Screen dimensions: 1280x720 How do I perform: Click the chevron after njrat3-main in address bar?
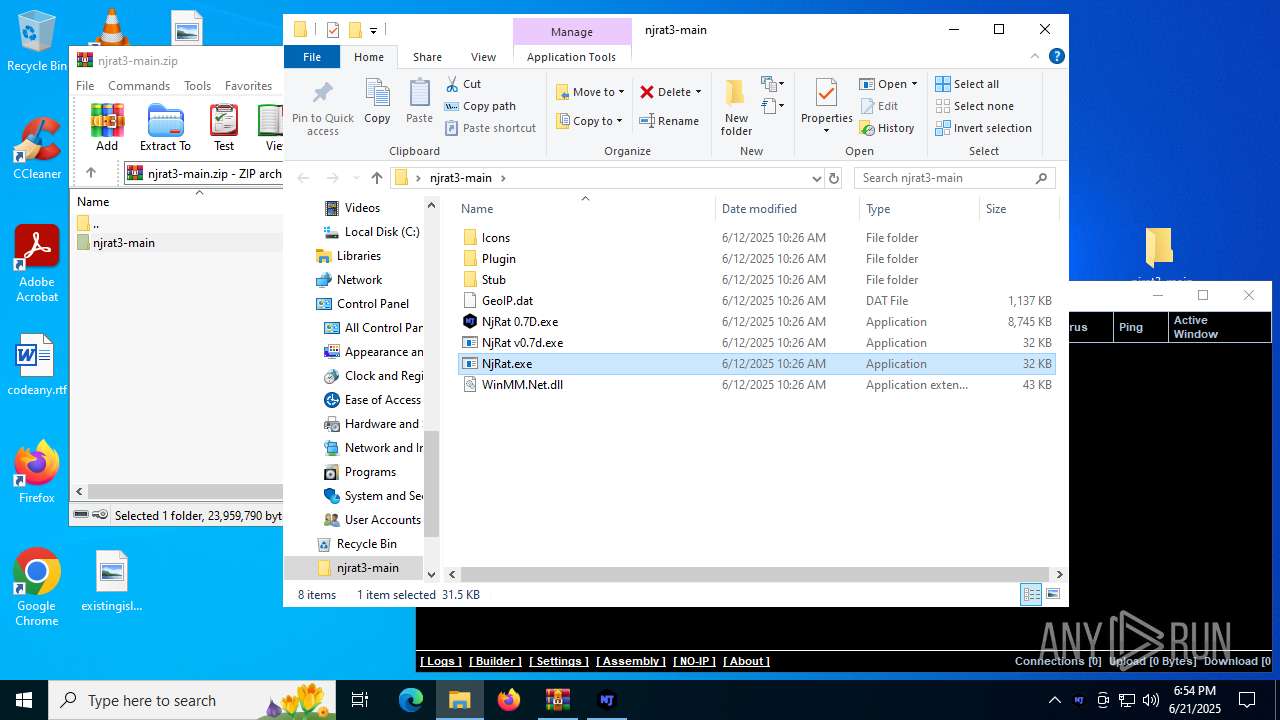[503, 178]
